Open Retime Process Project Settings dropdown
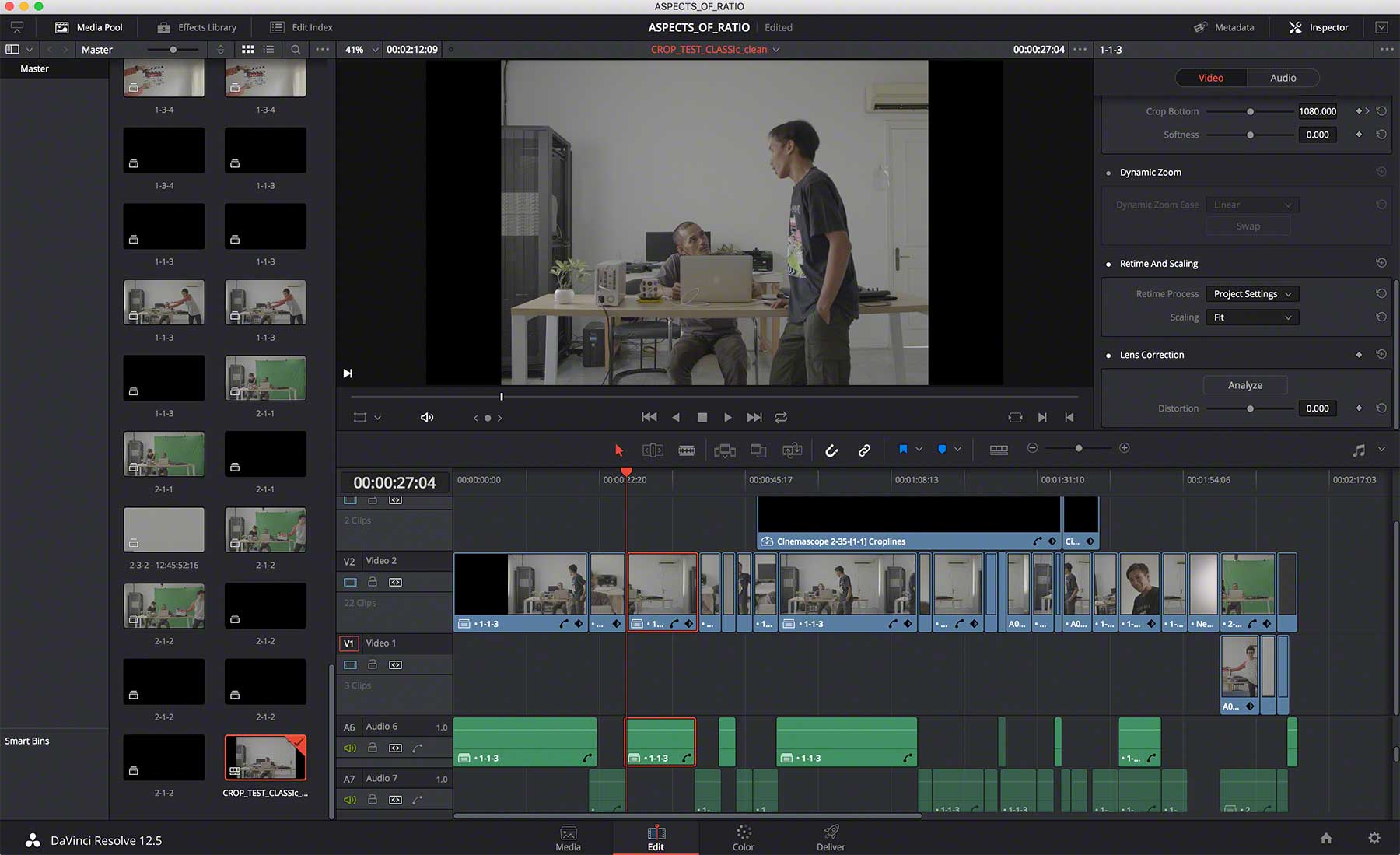Screen dimensions: 1400x855 pos(1252,294)
